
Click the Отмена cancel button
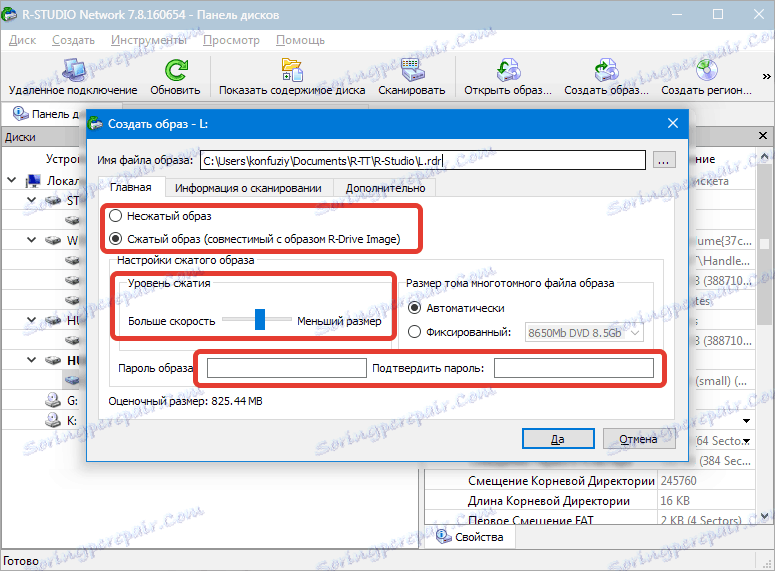(x=639, y=439)
